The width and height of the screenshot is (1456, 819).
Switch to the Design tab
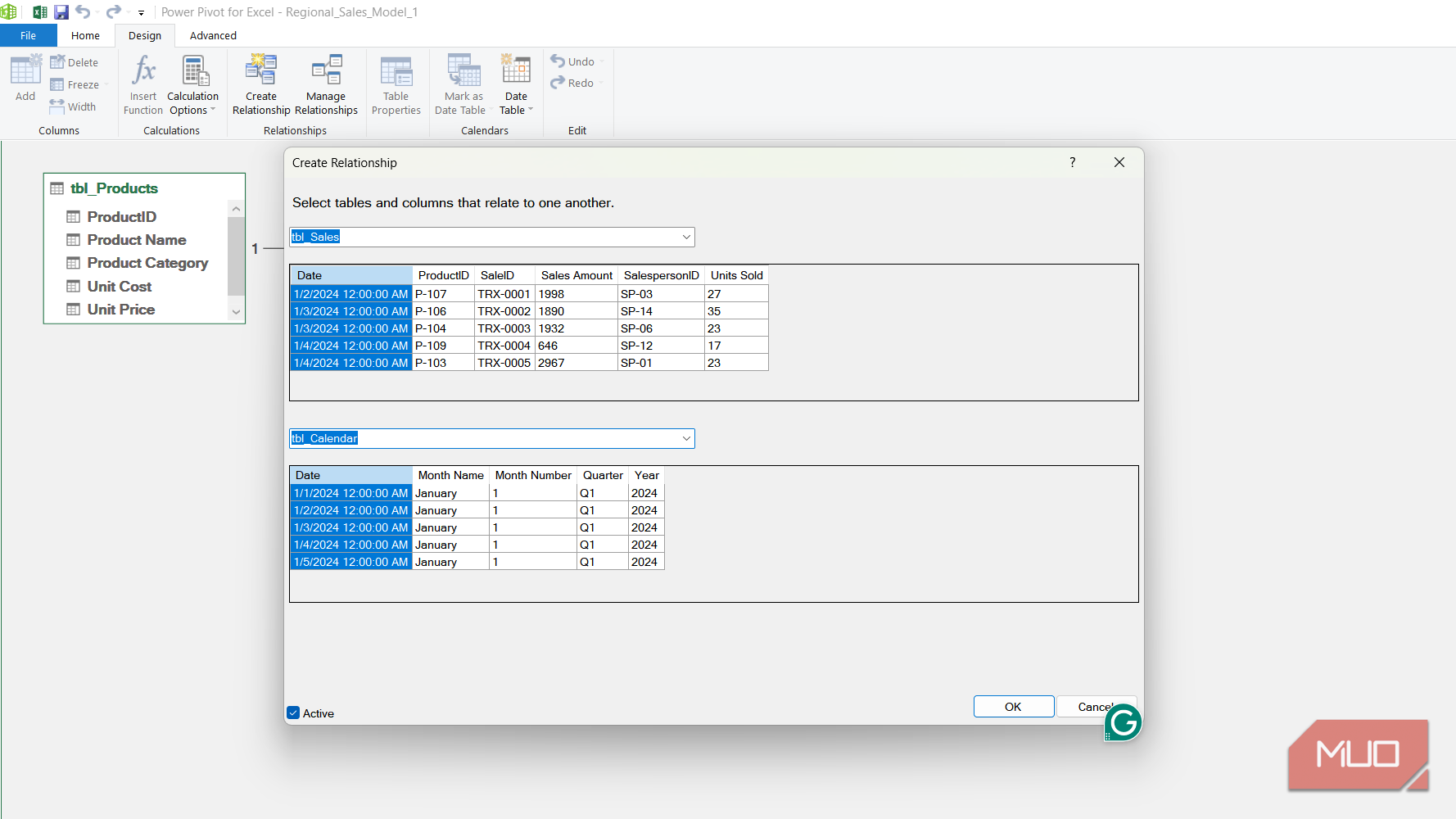145,35
